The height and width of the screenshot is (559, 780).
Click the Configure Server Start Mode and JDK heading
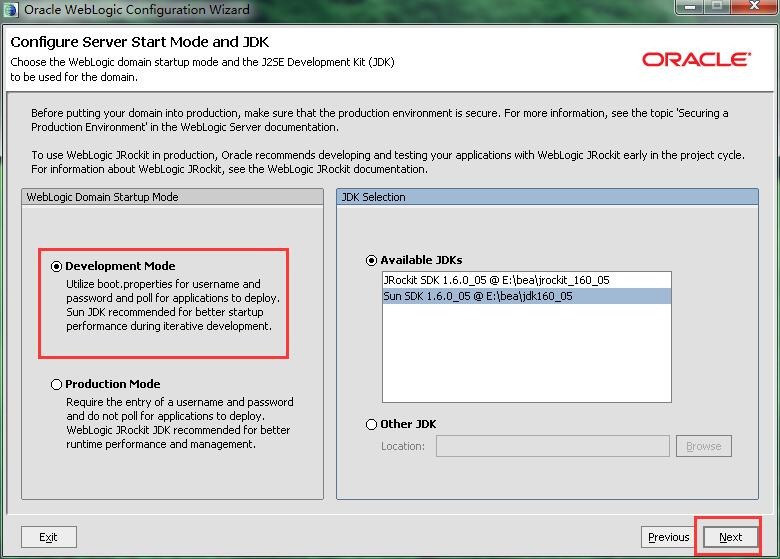pyautogui.click(x=140, y=42)
